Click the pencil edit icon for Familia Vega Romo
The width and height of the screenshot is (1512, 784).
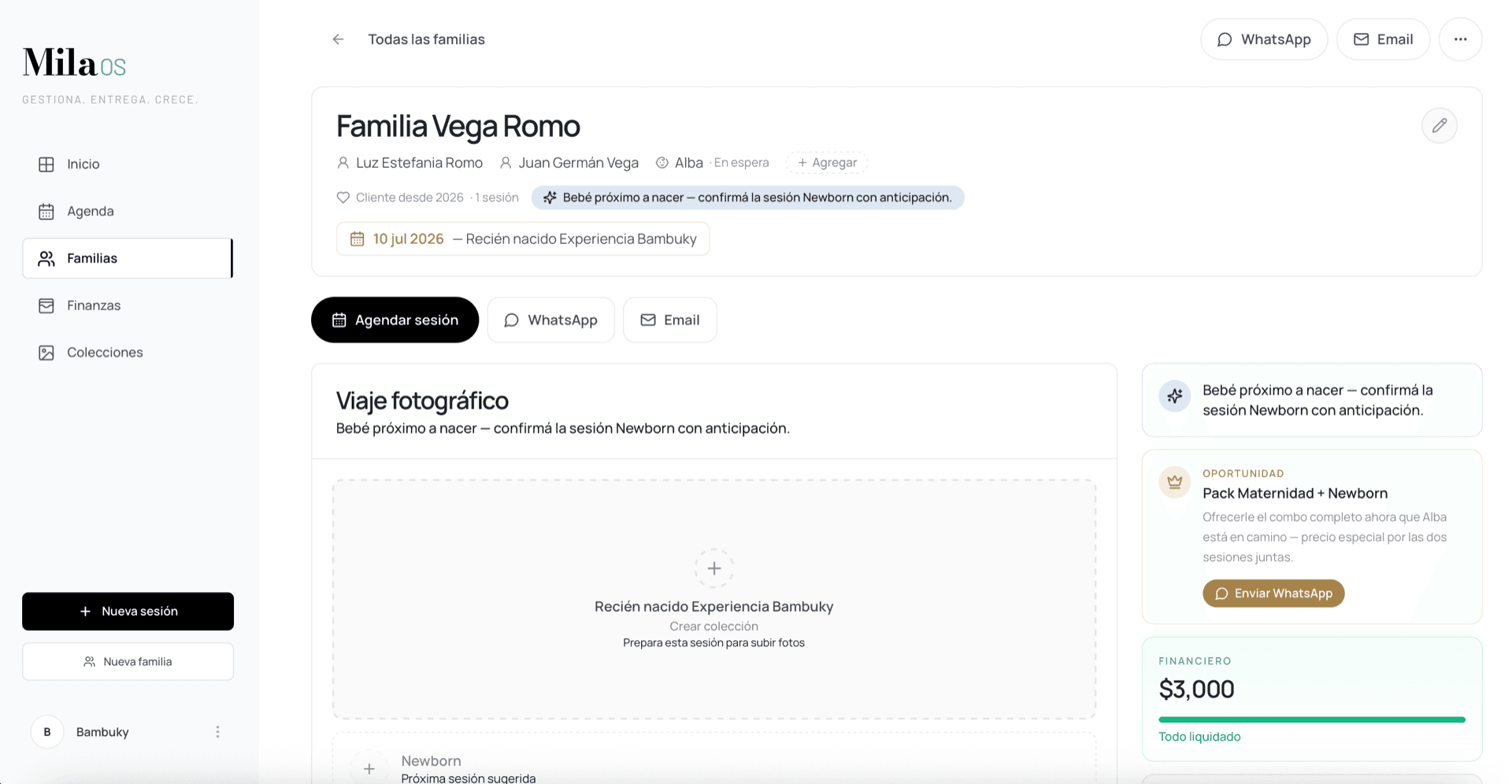(x=1439, y=125)
